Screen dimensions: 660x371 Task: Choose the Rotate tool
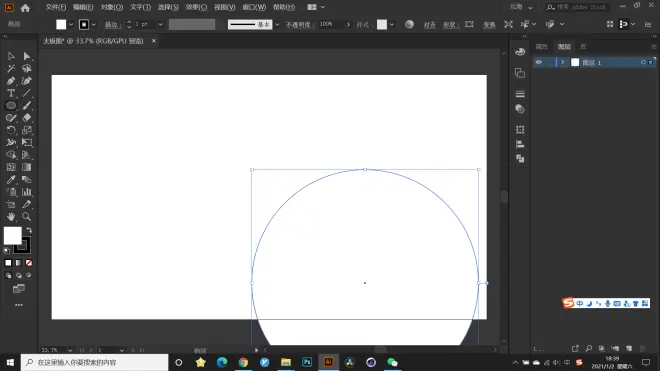click(x=11, y=130)
